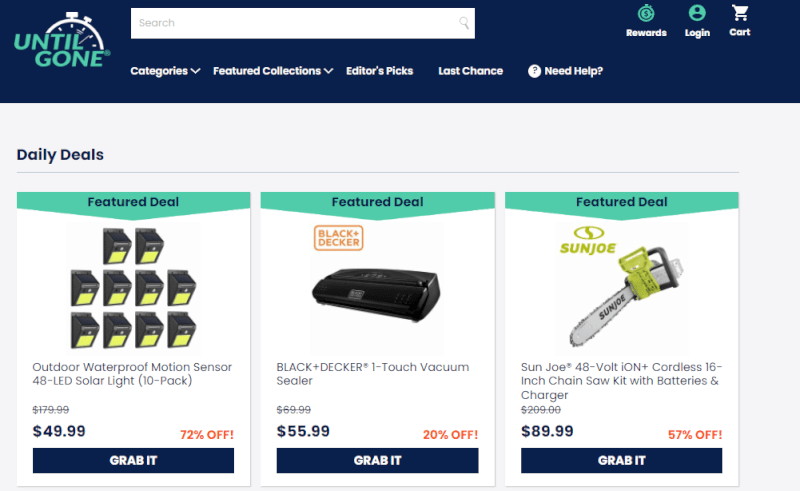Expand the Featured Collections dropdown

[273, 71]
